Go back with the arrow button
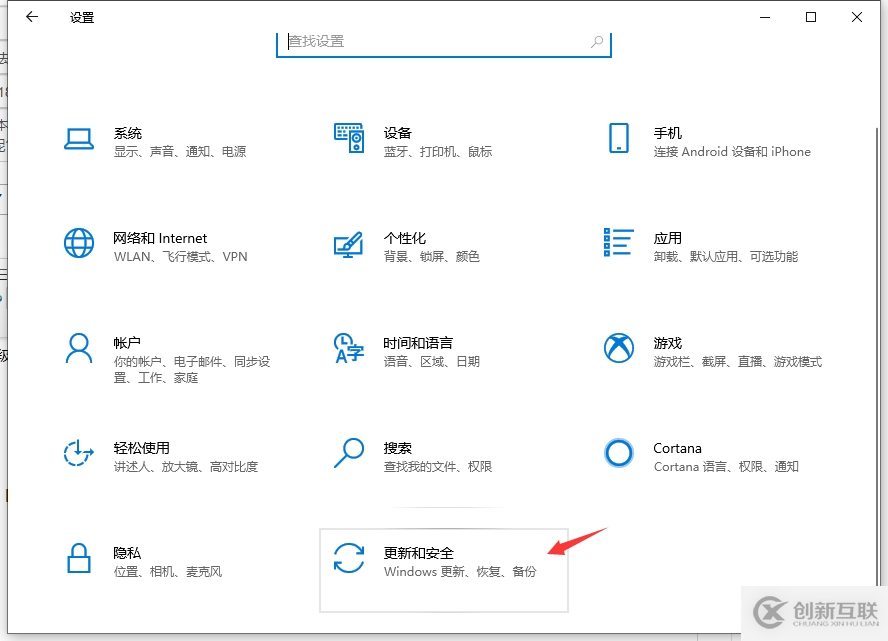The height and width of the screenshot is (641, 888). point(32,17)
